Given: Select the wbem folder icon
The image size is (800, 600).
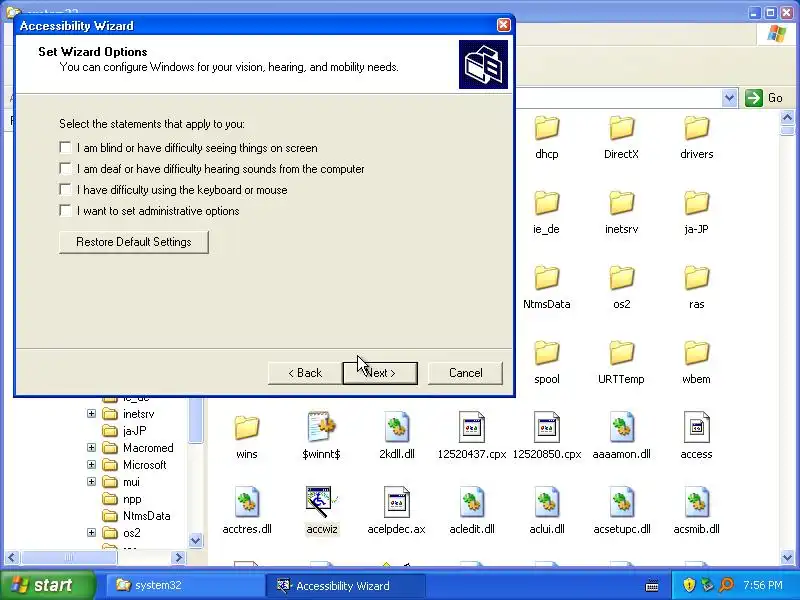Looking at the screenshot, I should tap(696, 353).
